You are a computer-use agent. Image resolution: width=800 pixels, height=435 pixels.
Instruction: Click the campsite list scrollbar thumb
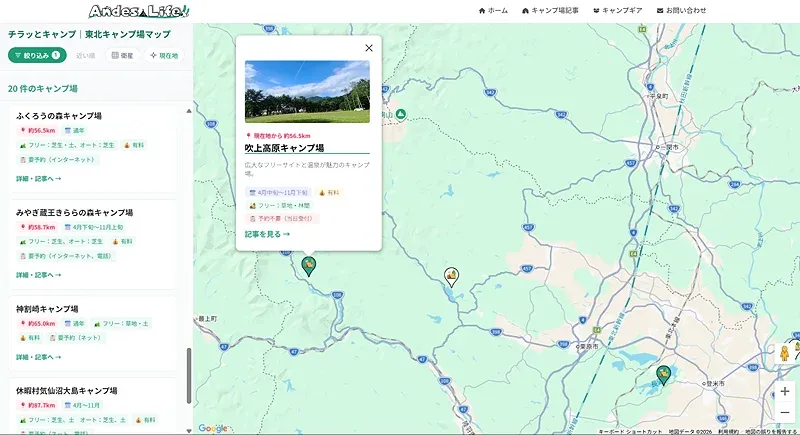tap(188, 375)
